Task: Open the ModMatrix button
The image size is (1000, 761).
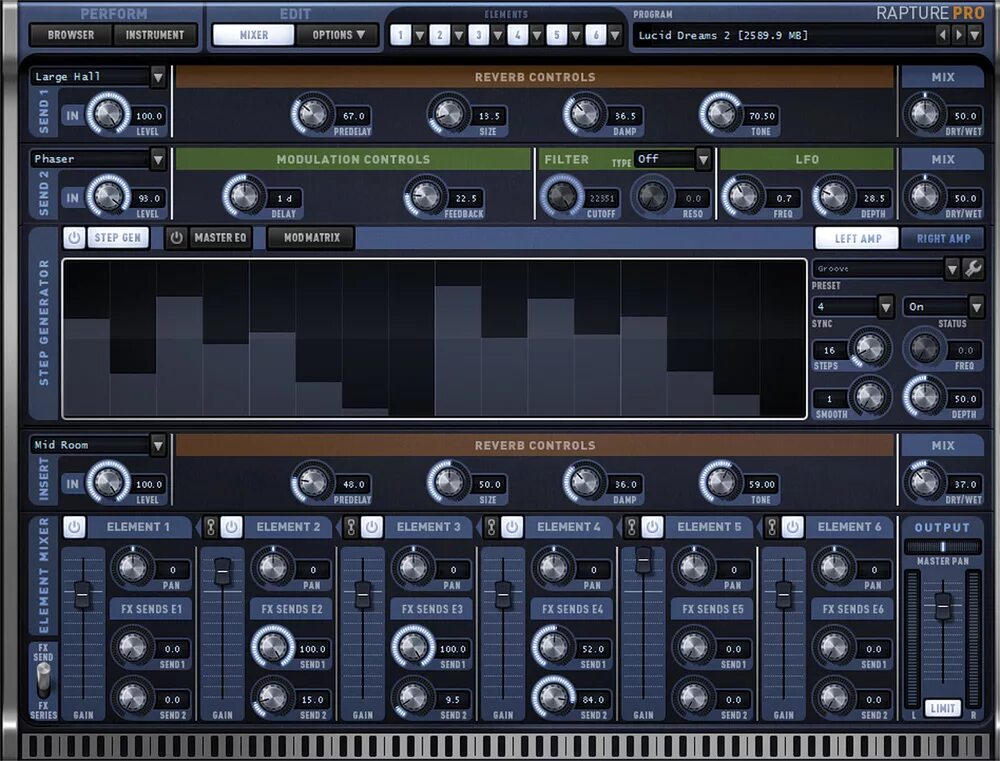Action: (x=312, y=238)
